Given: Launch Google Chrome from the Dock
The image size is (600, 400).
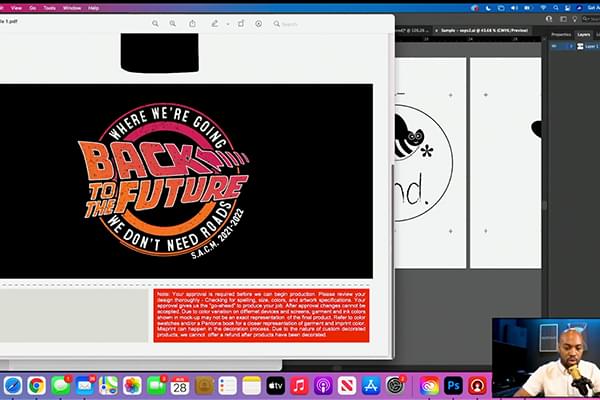Looking at the screenshot, I should coord(36,385).
